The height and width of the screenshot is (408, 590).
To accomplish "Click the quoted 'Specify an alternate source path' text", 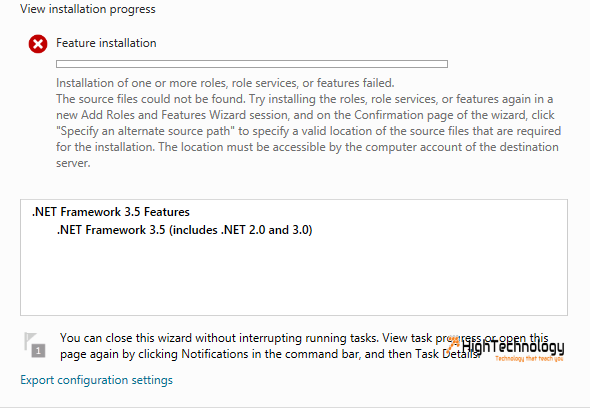I will (145, 131).
